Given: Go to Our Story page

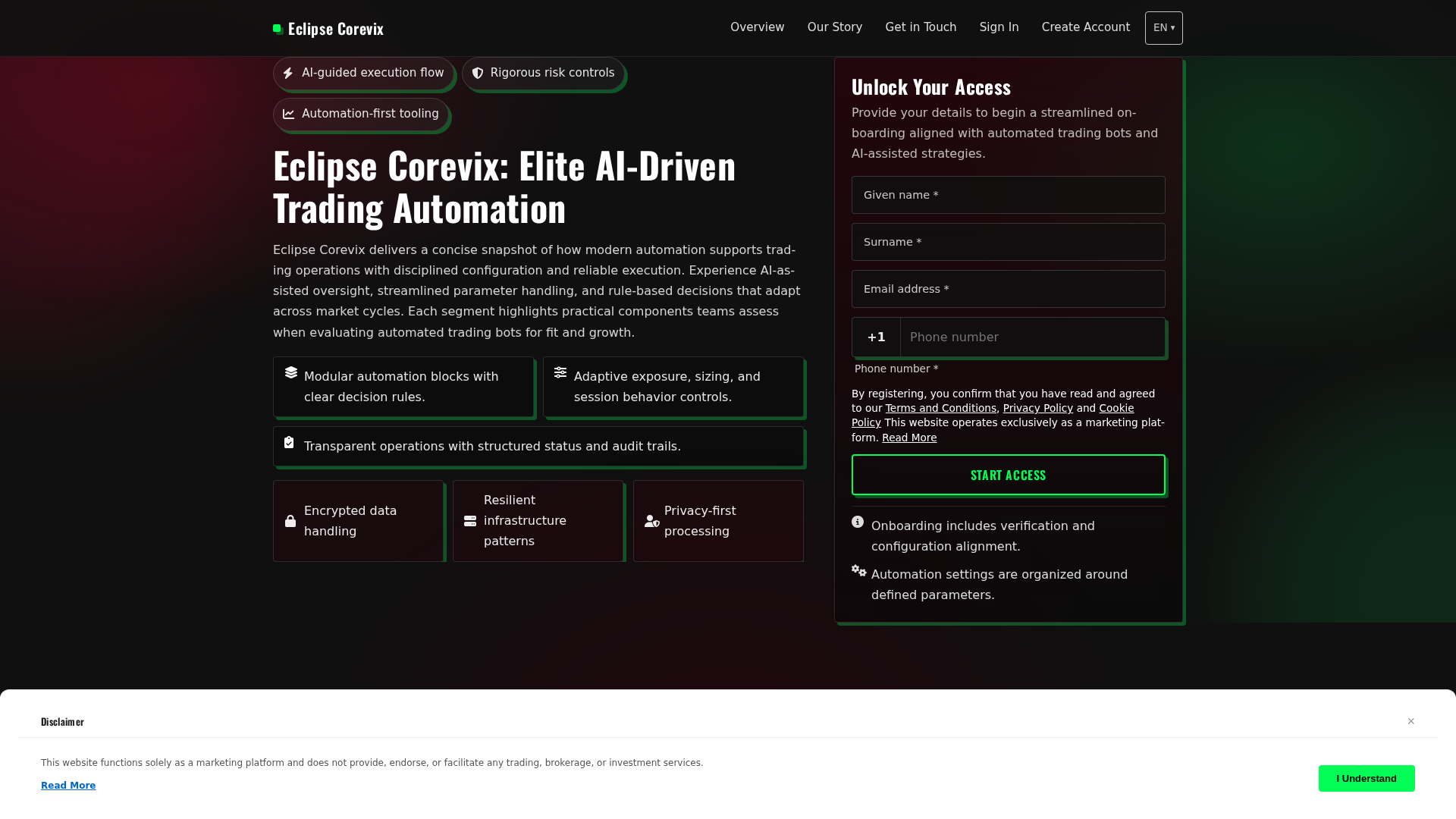Looking at the screenshot, I should [835, 27].
